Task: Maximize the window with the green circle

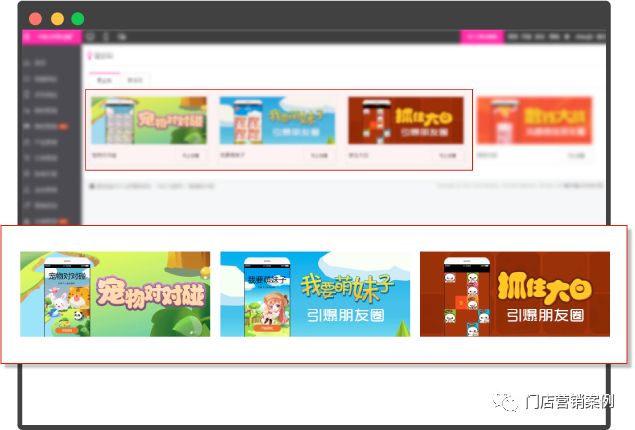Action: (78, 19)
